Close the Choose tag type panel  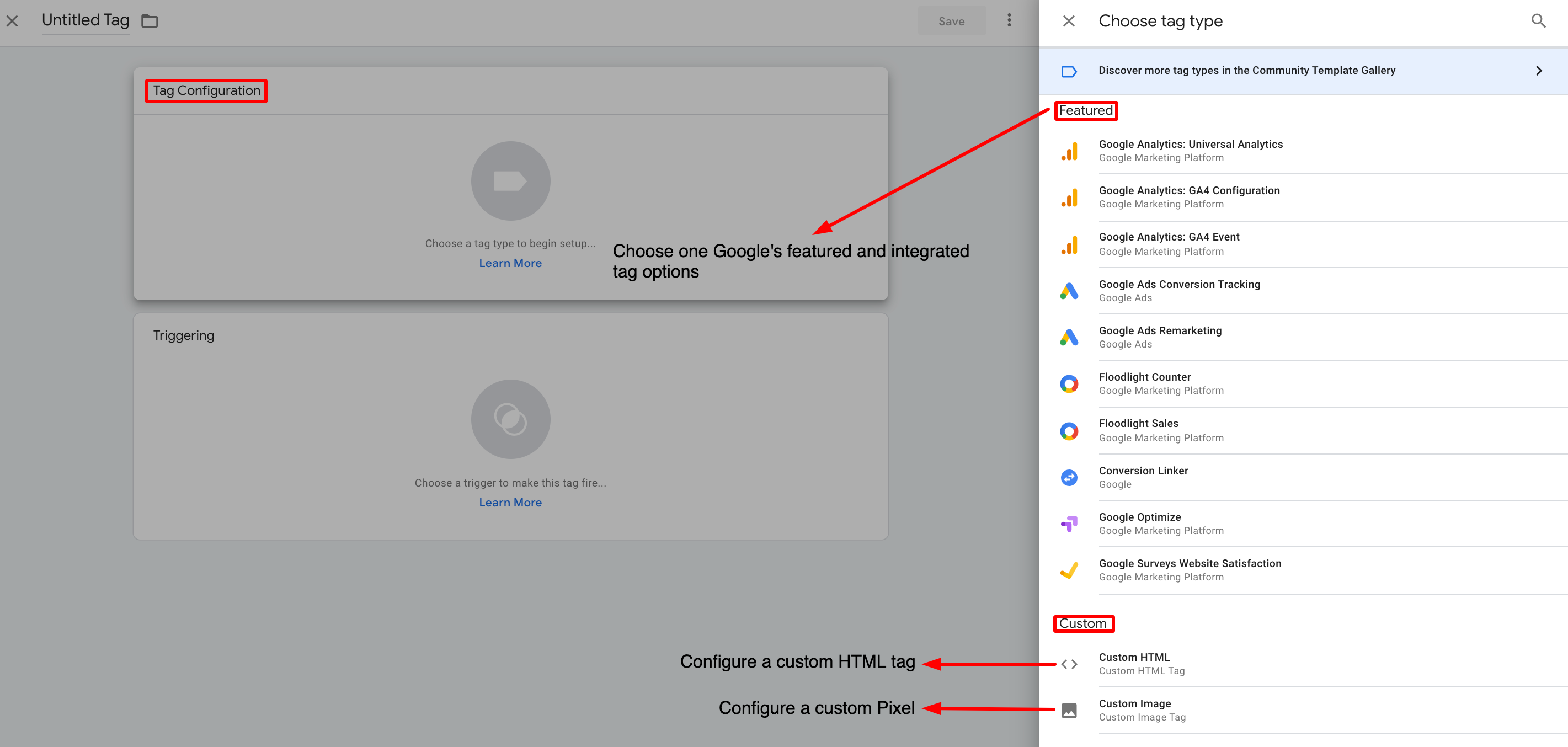tap(1069, 22)
